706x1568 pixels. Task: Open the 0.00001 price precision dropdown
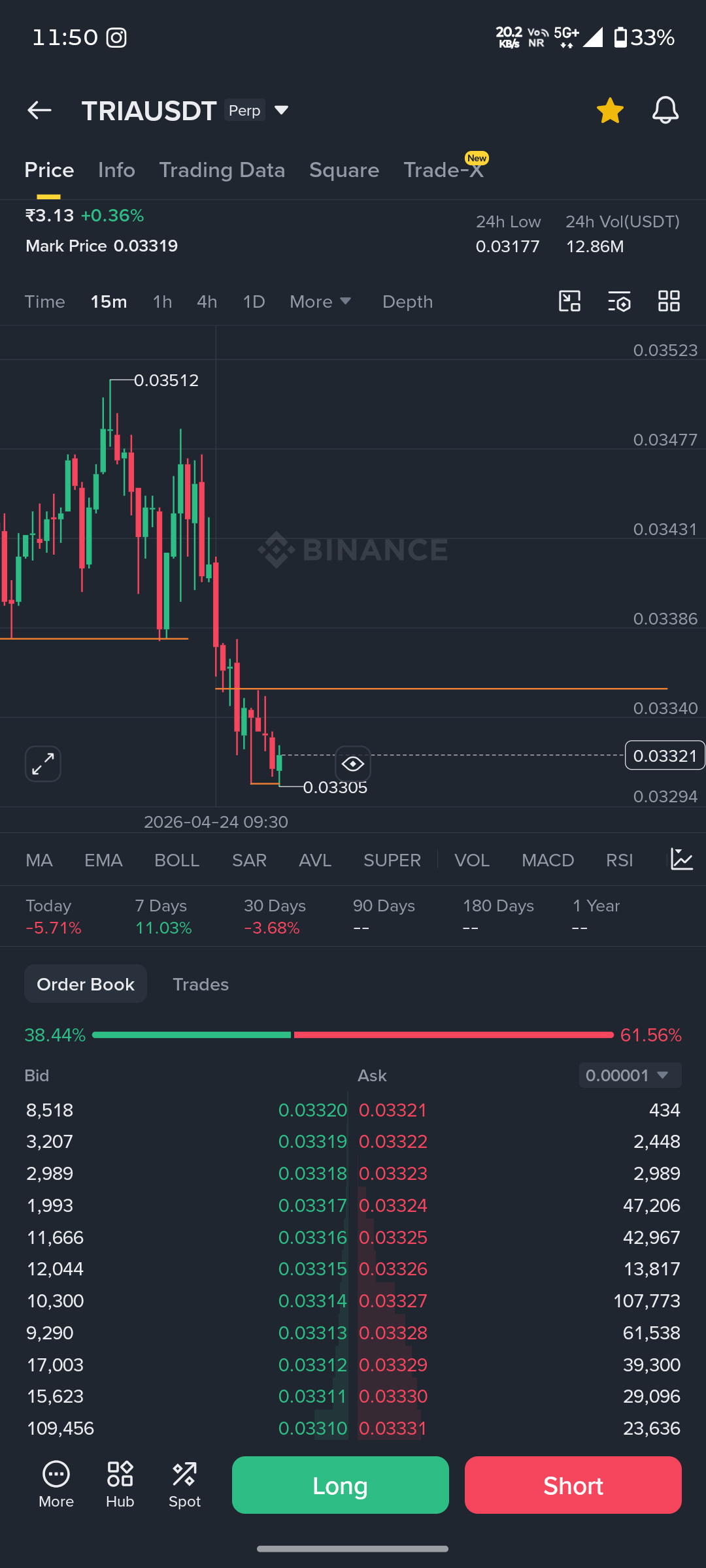click(x=630, y=1075)
